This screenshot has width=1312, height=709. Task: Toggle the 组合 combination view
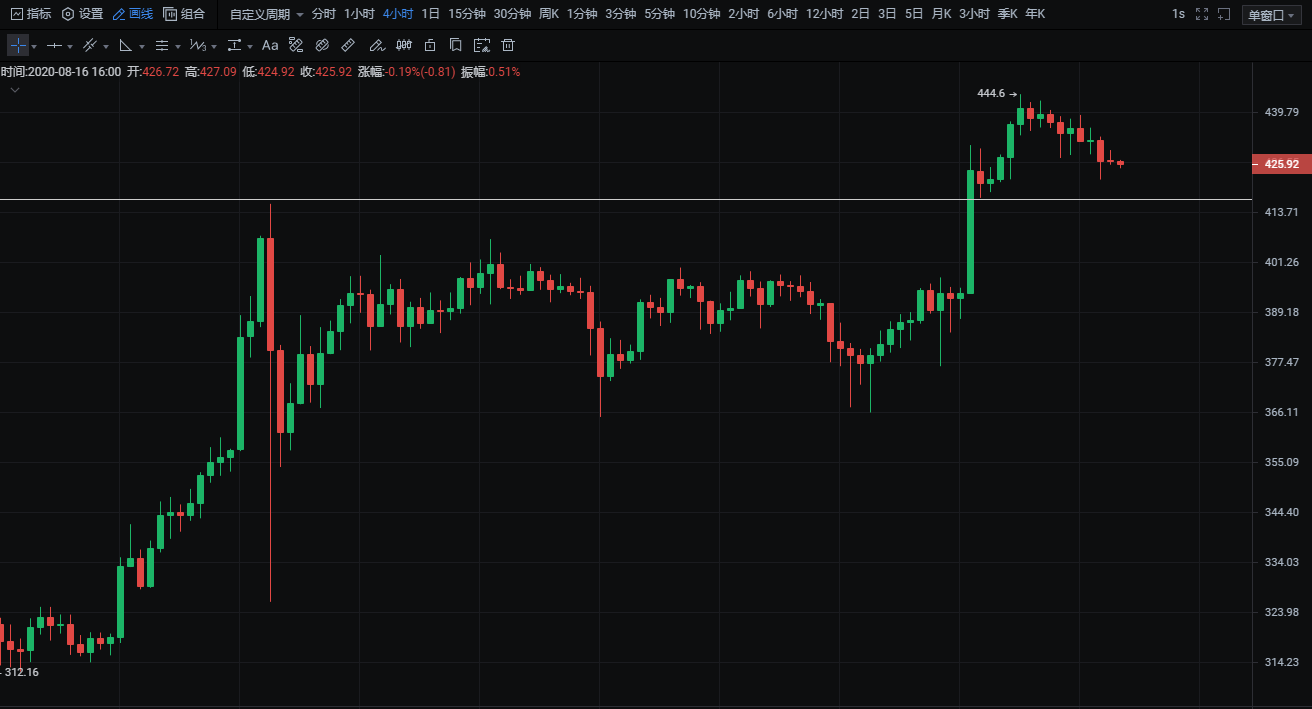184,14
